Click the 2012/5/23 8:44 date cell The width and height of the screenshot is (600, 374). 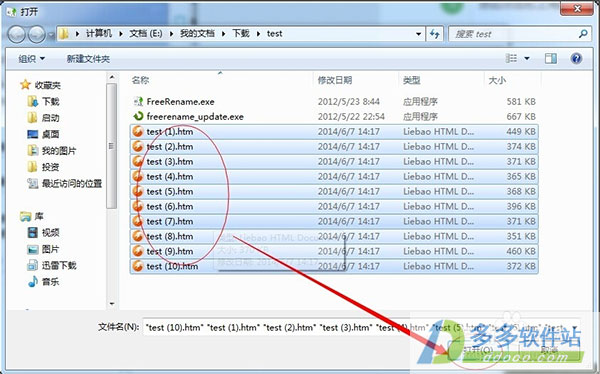349,101
